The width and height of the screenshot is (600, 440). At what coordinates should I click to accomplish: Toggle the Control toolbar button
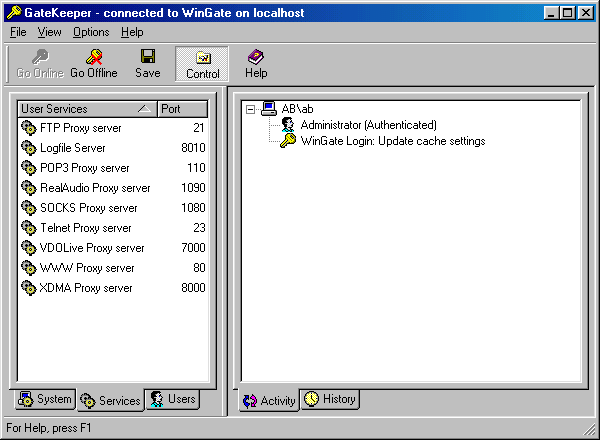pos(202,64)
